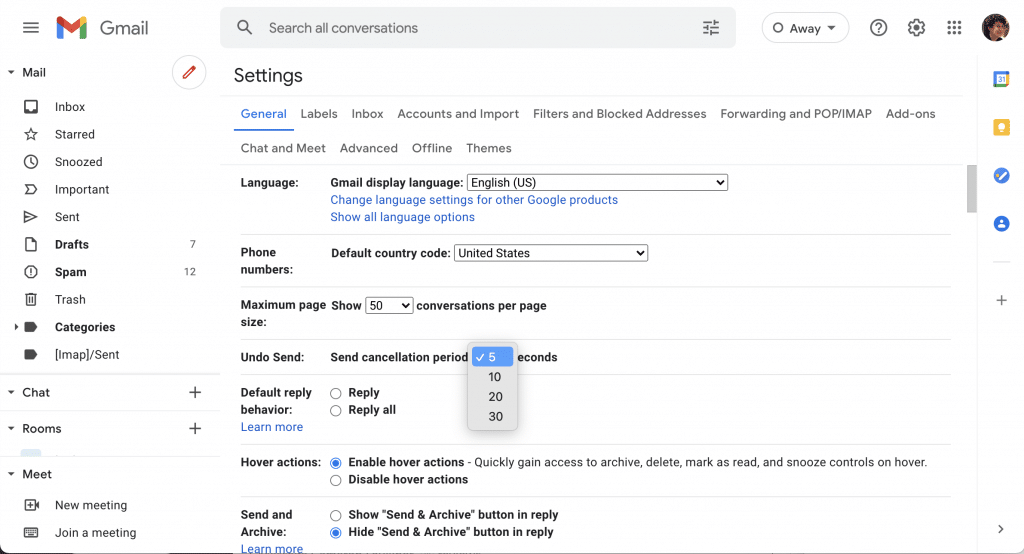
Task: Open the Default country code dropdown
Action: [x=551, y=253]
